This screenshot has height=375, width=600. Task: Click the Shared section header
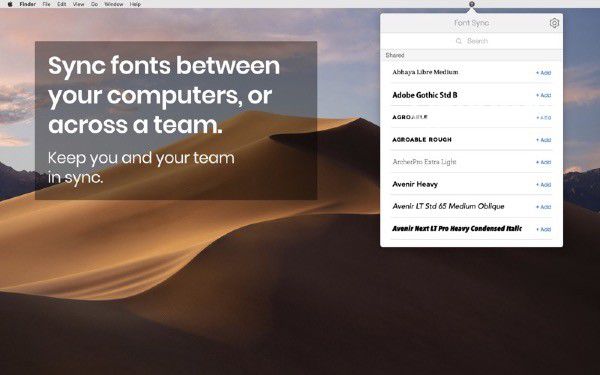[x=471, y=55]
